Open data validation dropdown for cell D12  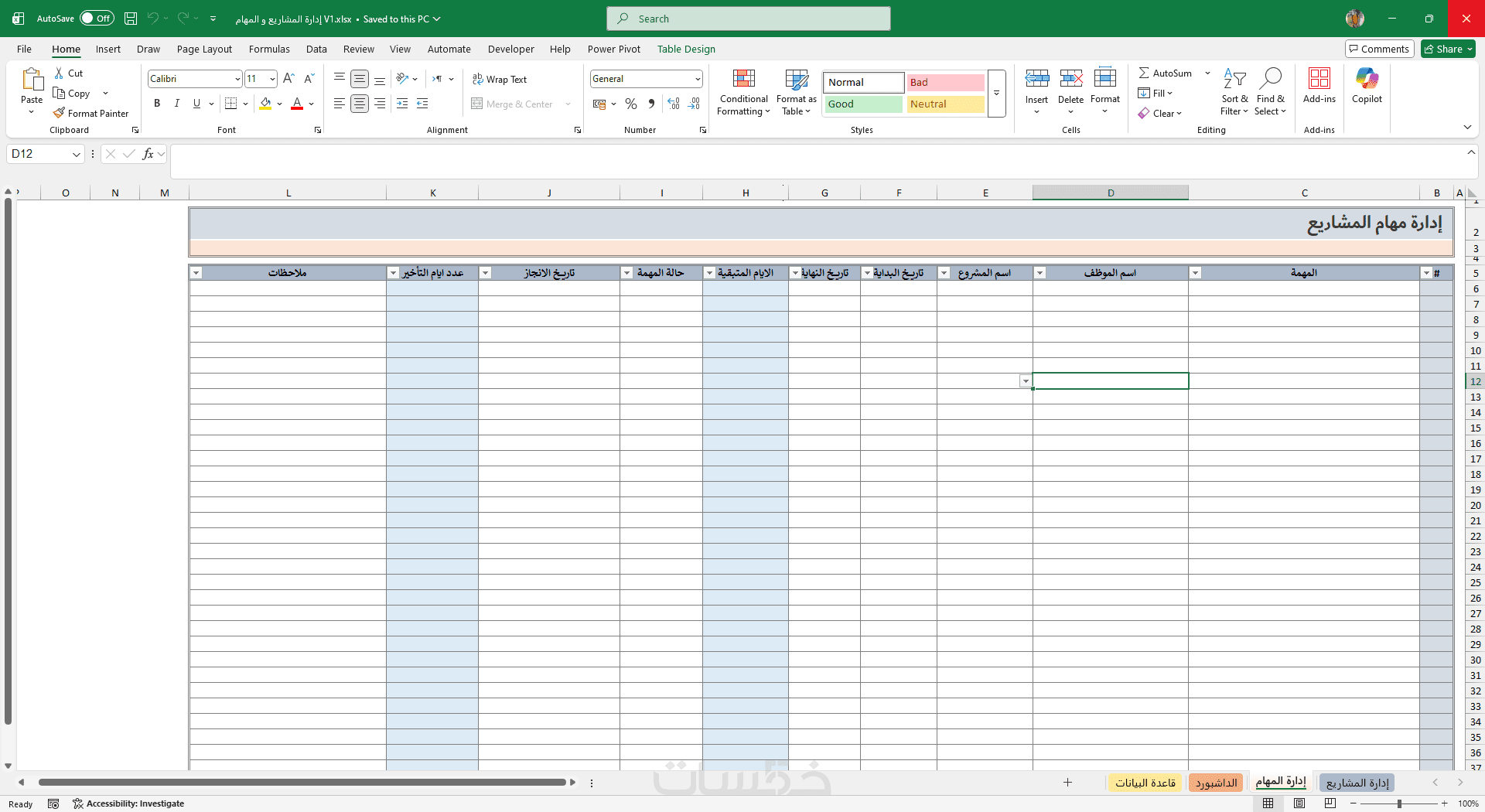(x=1026, y=381)
